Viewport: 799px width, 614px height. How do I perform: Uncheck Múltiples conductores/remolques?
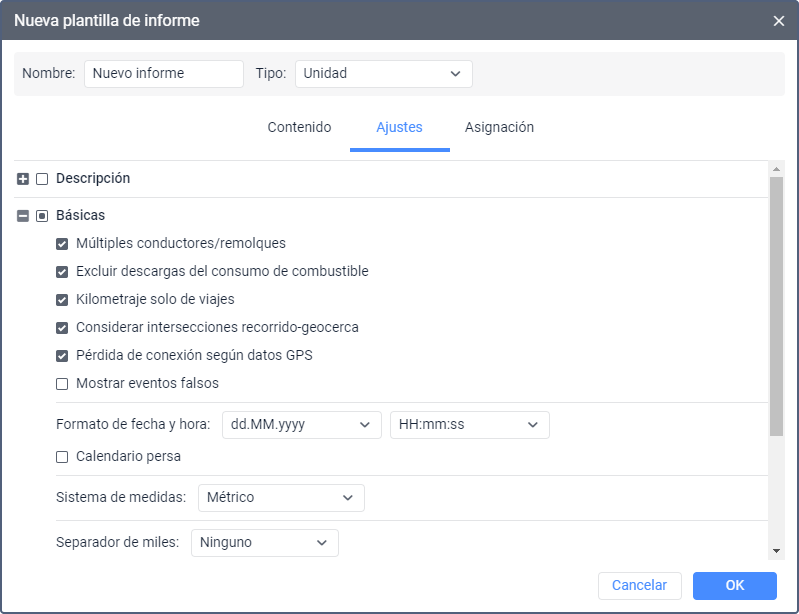62,244
